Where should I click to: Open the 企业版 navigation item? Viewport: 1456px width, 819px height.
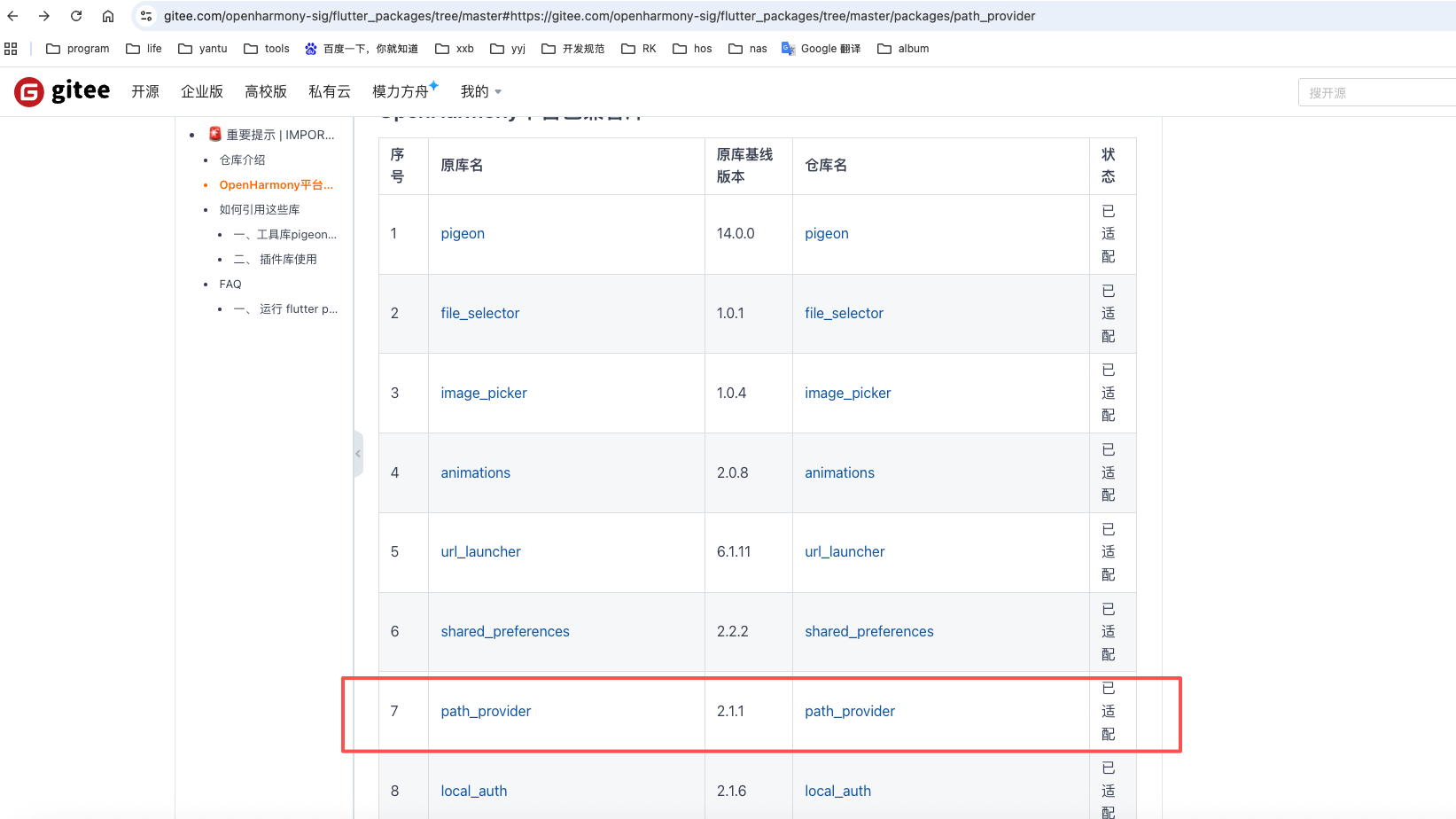[202, 91]
